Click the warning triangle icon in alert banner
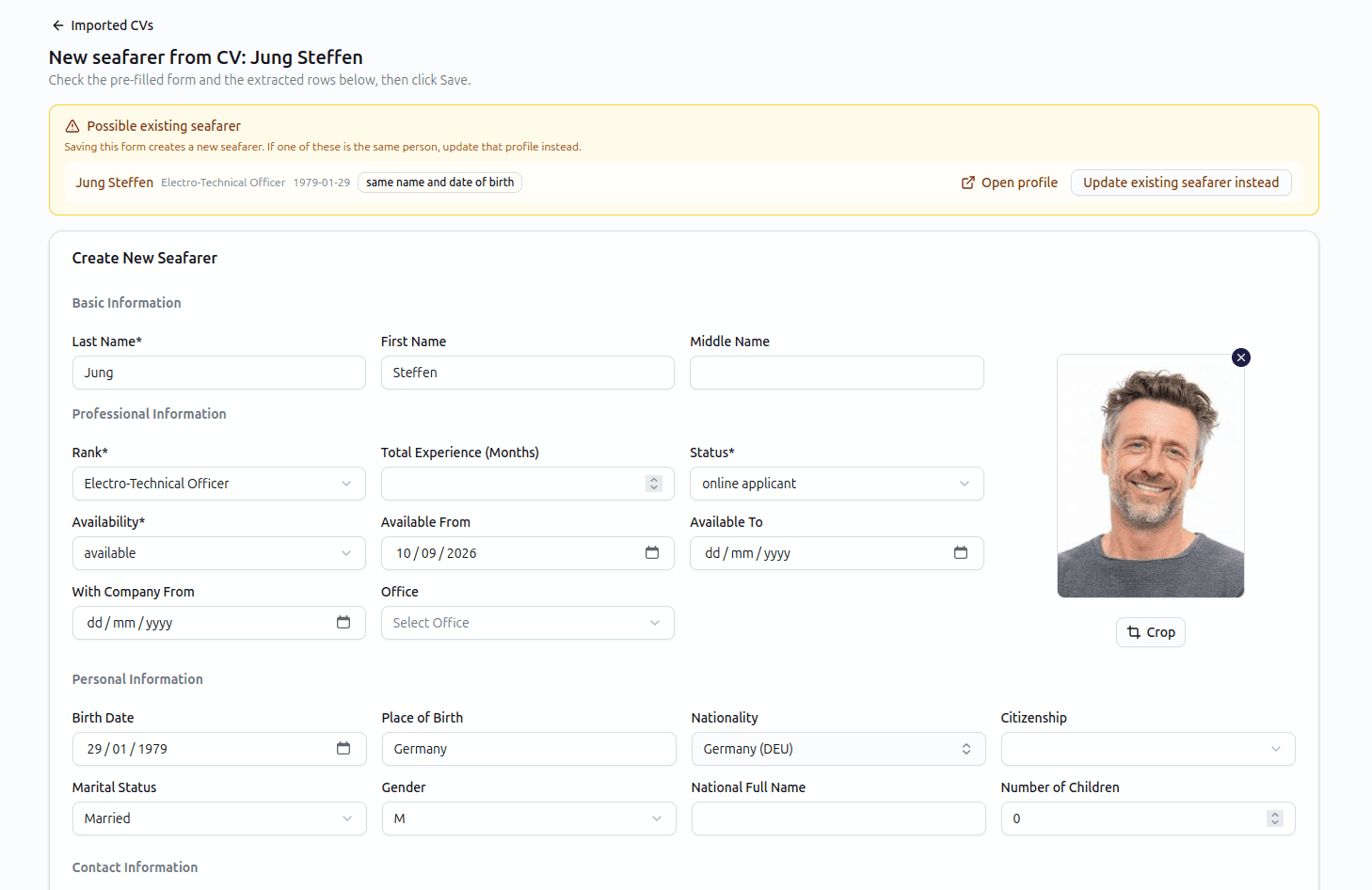This screenshot has height=890, width=1372. [72, 126]
